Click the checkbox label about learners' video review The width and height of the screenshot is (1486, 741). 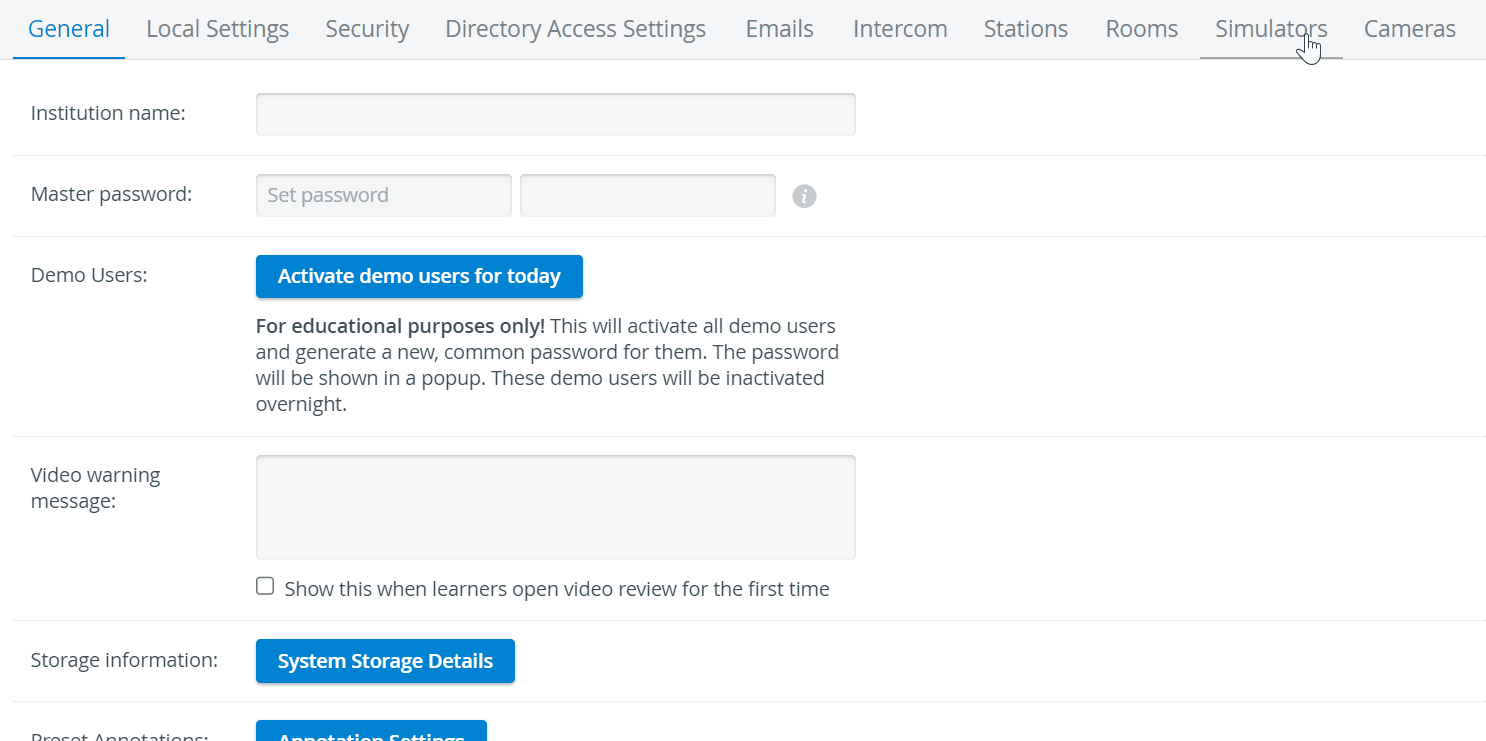coord(557,589)
